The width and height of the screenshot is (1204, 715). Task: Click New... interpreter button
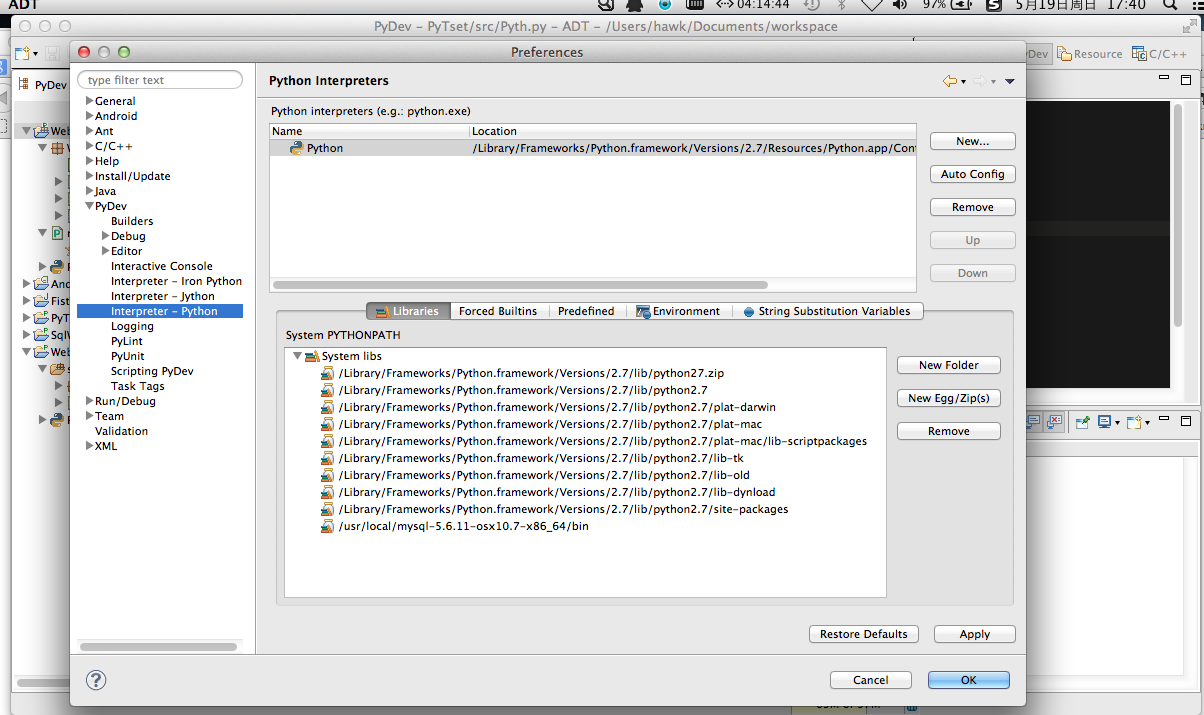972,142
